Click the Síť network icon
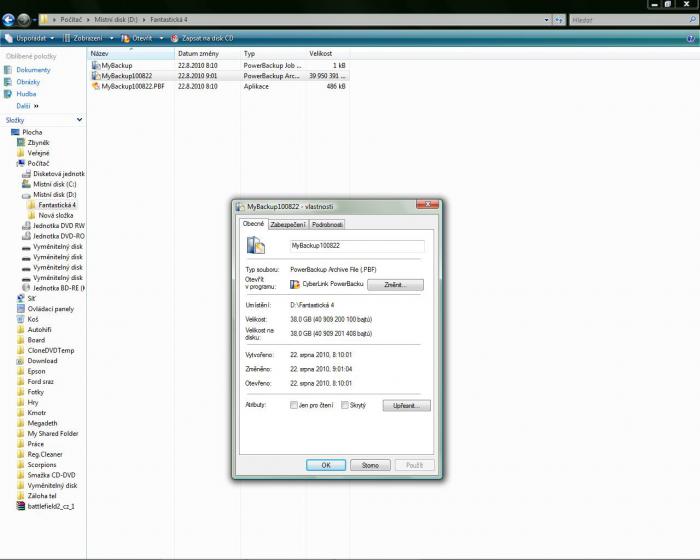This screenshot has height=560, width=700. (21, 298)
